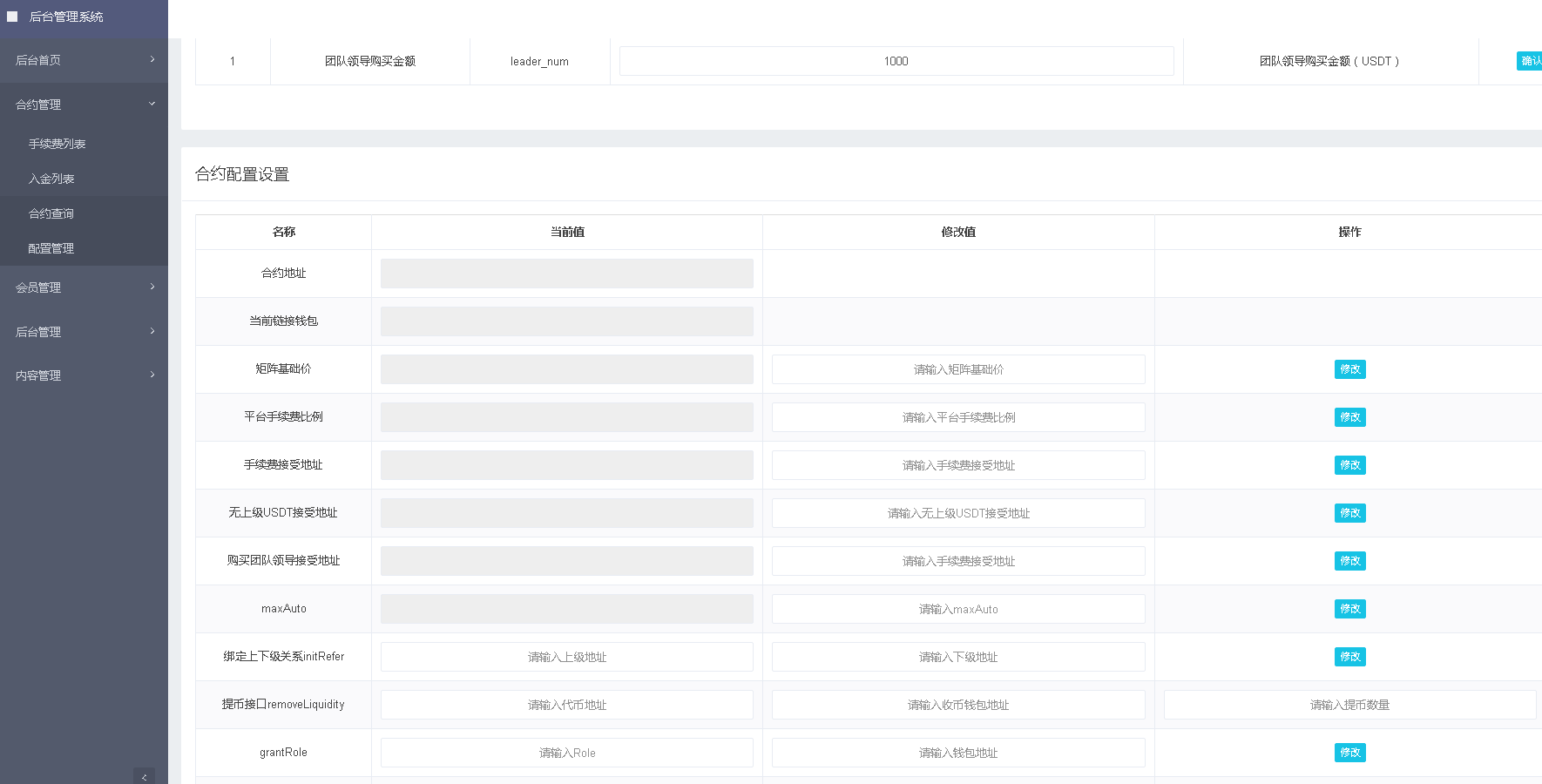This screenshot has width=1542, height=784.
Task: Click the leader_num cell
Action: (x=539, y=61)
